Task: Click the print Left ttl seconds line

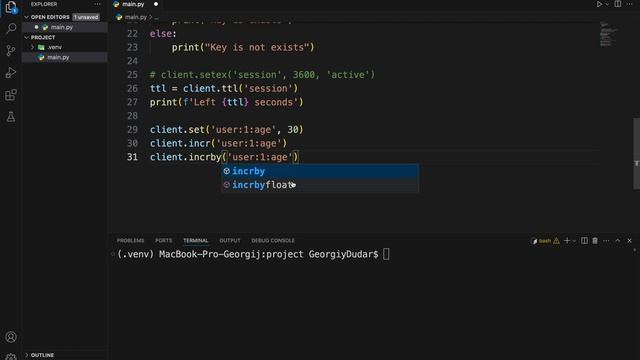Action: [x=227, y=102]
